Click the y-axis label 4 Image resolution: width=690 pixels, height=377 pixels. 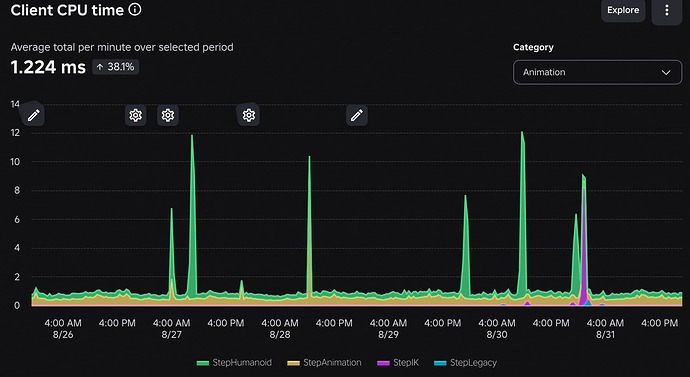tap(17, 248)
